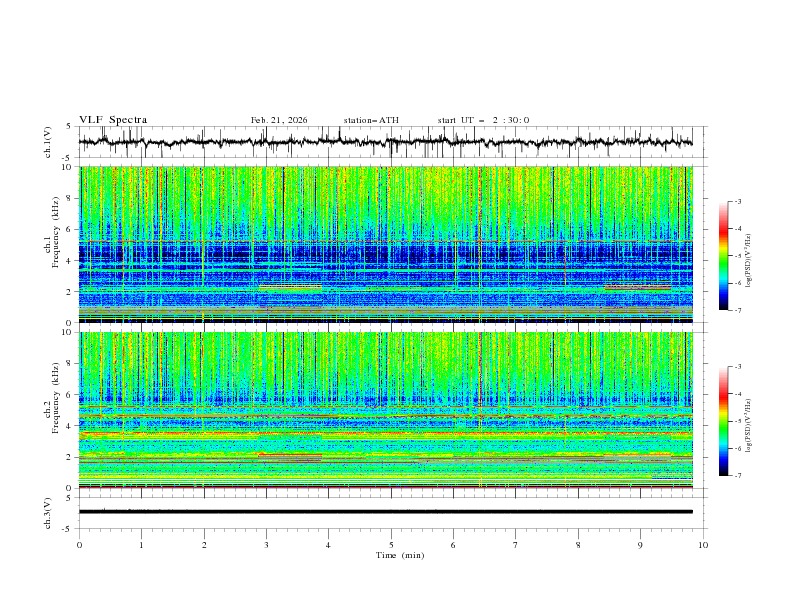The width and height of the screenshot is (792, 612).
Task: Click the "-3" label on upper colorbar
Action: click(738, 201)
